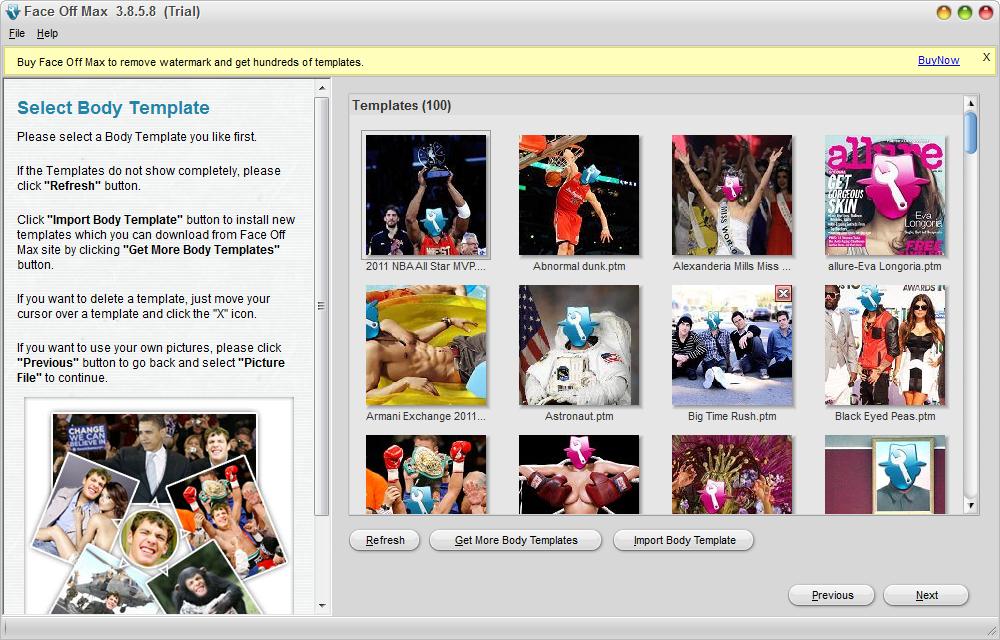The image size is (1000, 640).
Task: Select the allure-Eva Longoria magazine template
Action: [x=885, y=196]
